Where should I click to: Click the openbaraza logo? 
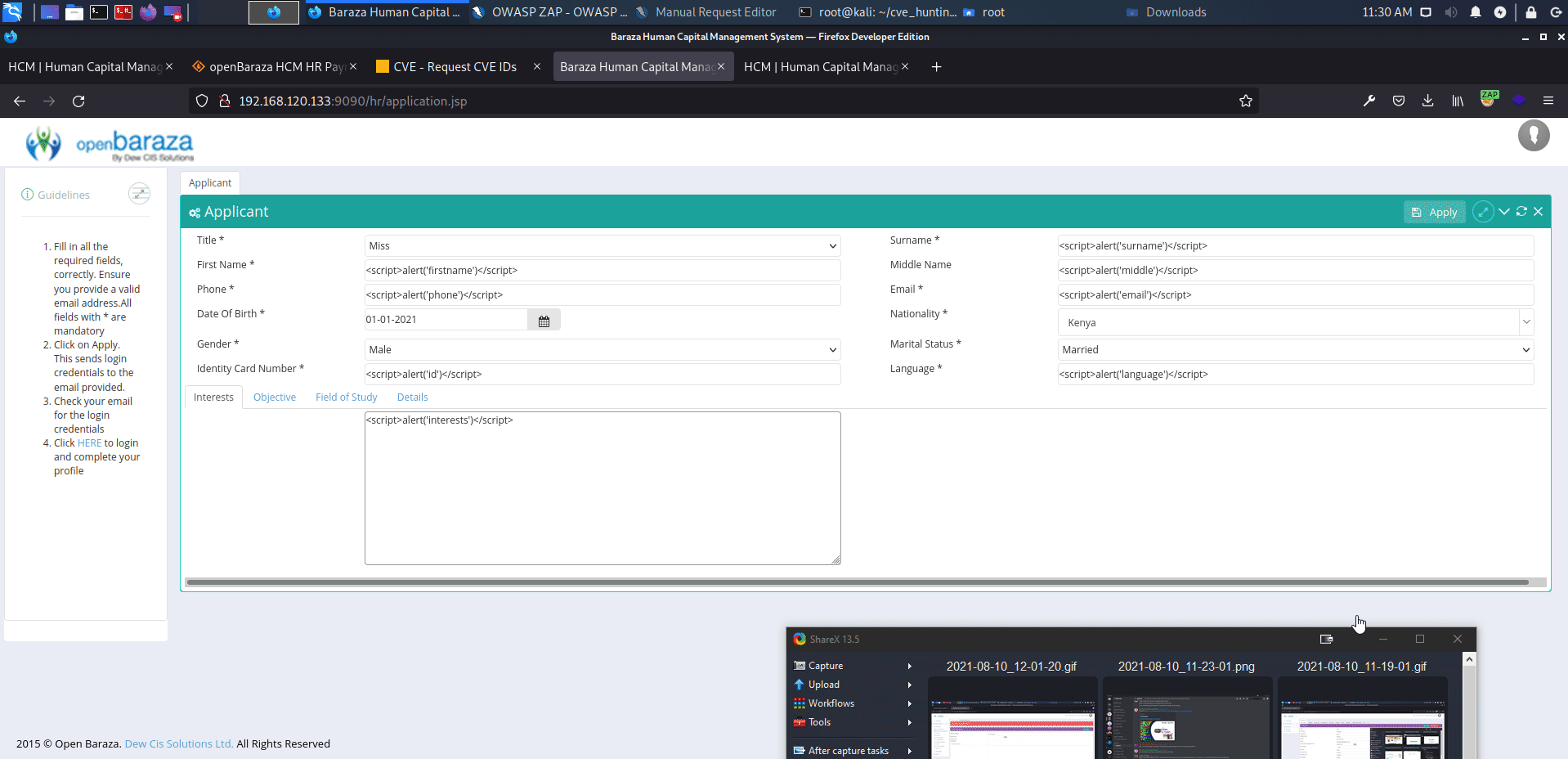110,144
